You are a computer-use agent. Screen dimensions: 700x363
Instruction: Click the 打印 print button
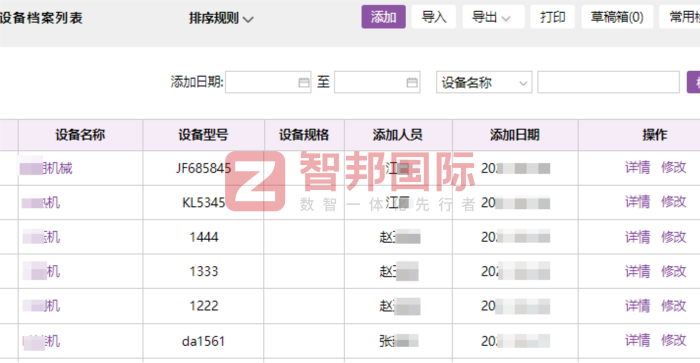pyautogui.click(x=552, y=17)
